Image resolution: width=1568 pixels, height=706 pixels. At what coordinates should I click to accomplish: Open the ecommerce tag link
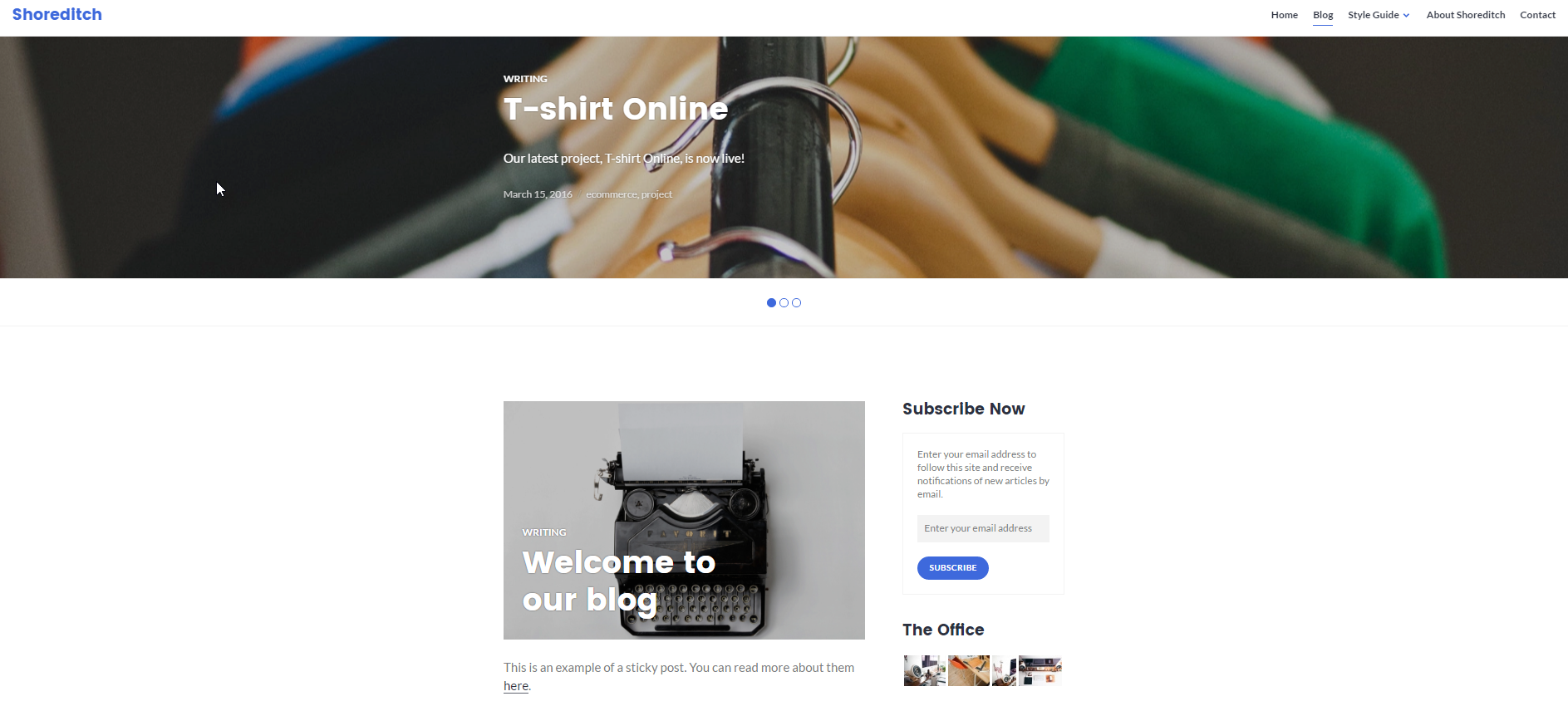(x=611, y=194)
